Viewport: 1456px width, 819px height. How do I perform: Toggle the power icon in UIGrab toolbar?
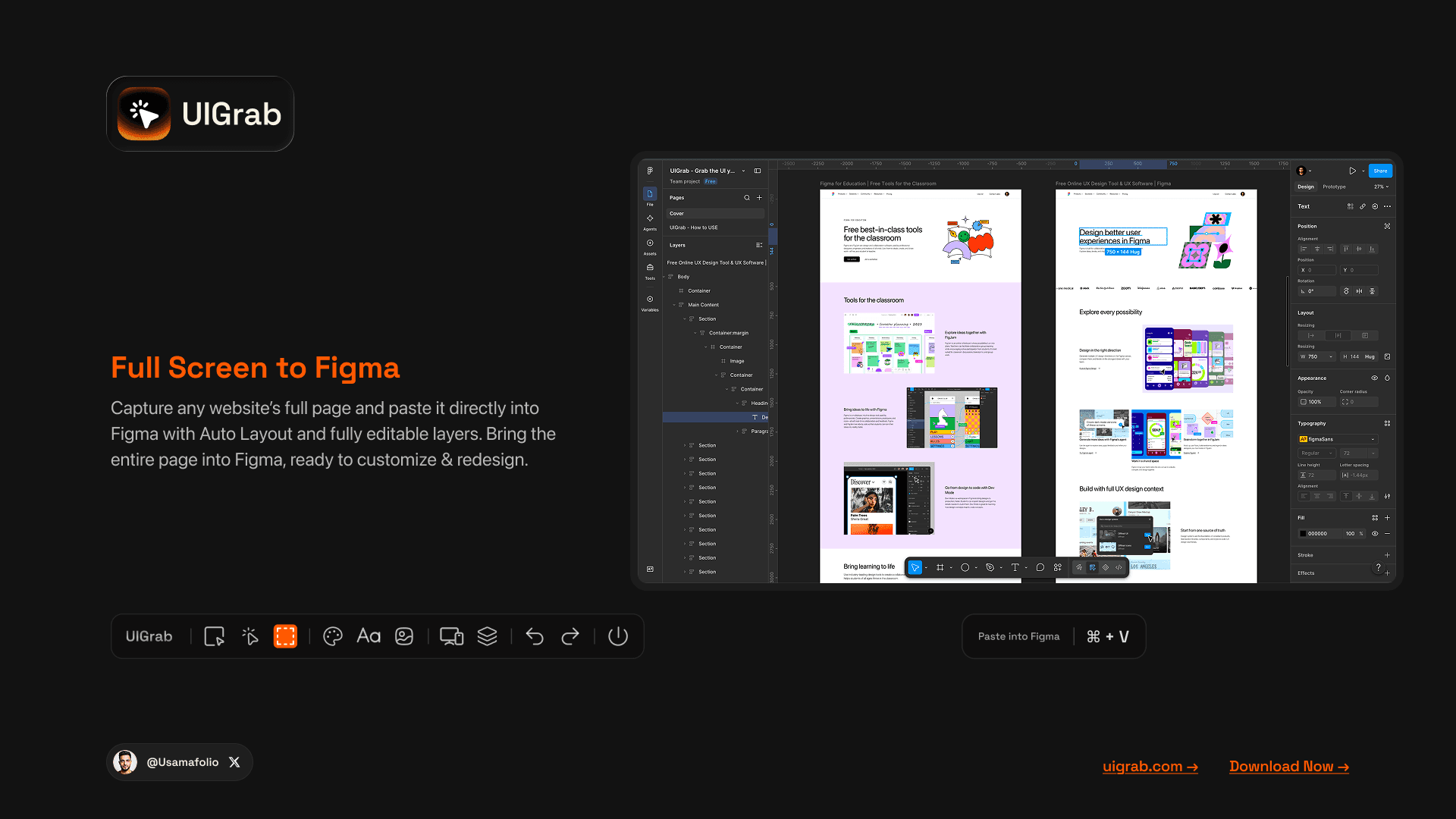tap(618, 636)
